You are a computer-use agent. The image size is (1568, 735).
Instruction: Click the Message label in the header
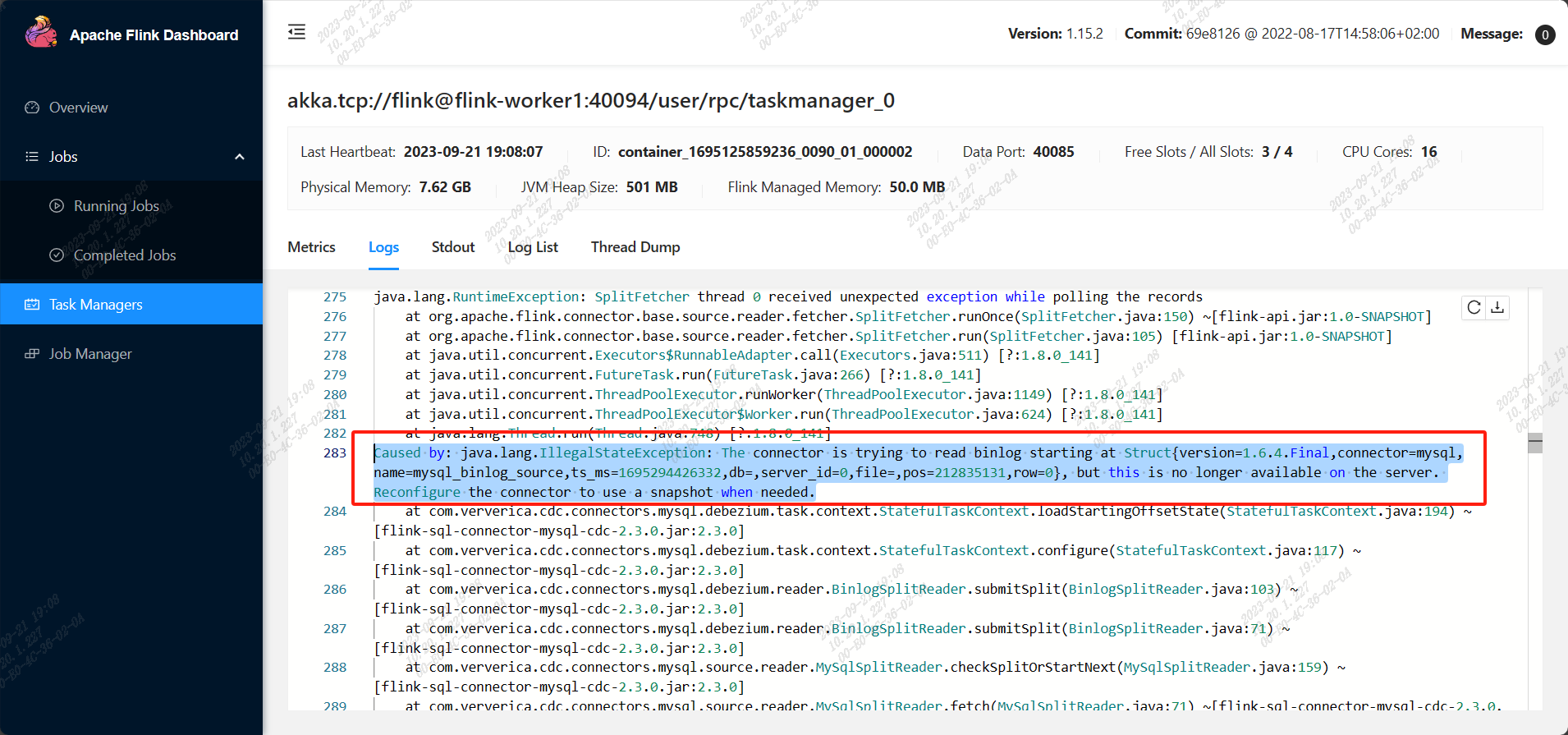[x=1492, y=34]
